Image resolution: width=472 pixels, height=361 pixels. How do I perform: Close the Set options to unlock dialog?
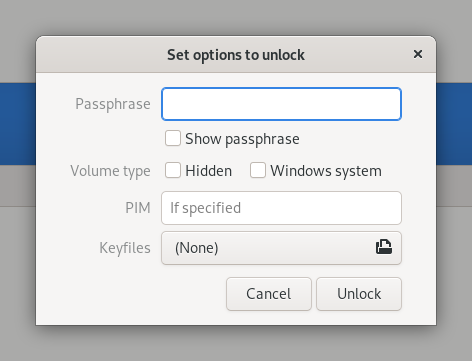click(x=418, y=54)
